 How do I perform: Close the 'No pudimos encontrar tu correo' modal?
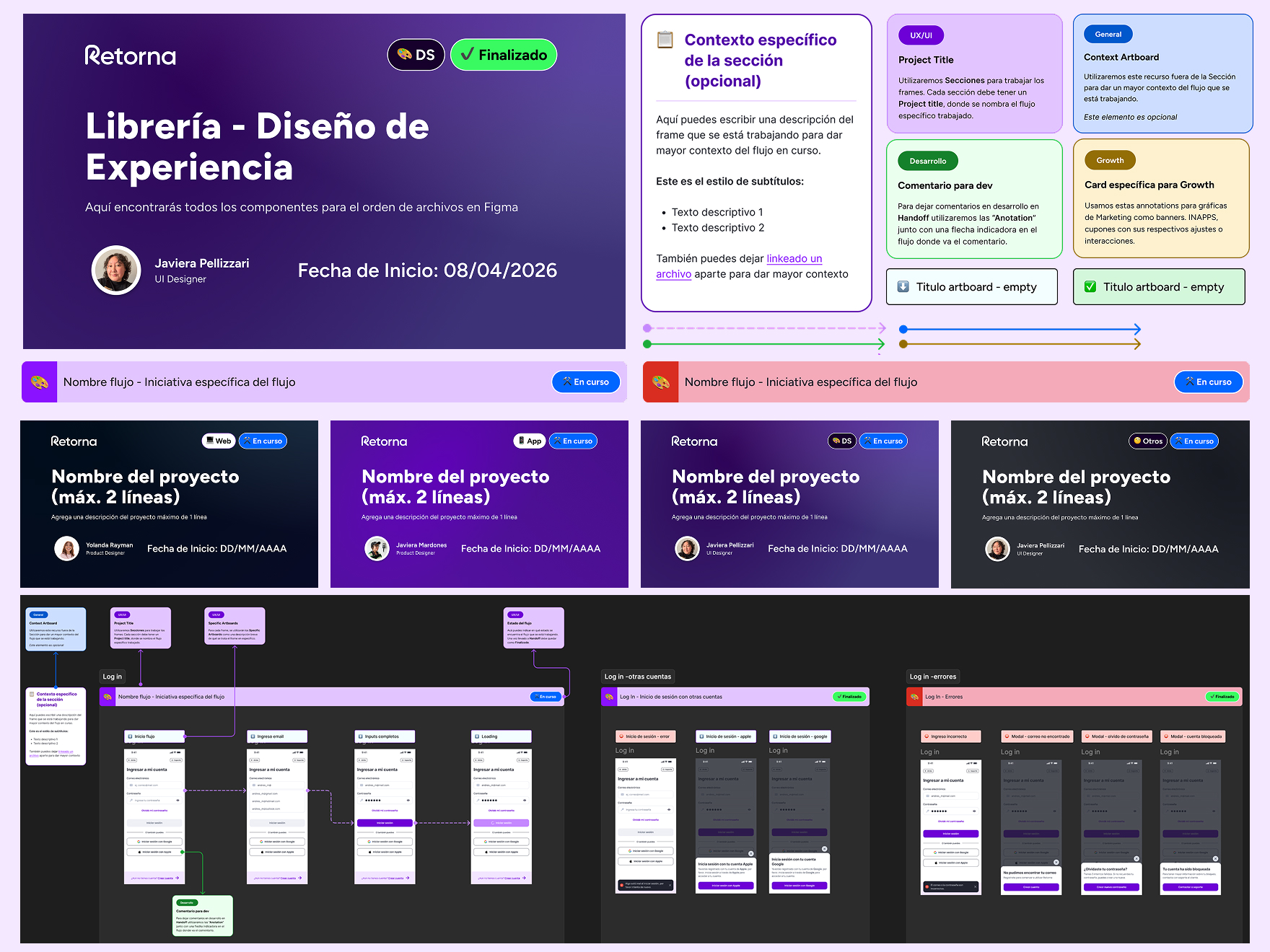1056,863
